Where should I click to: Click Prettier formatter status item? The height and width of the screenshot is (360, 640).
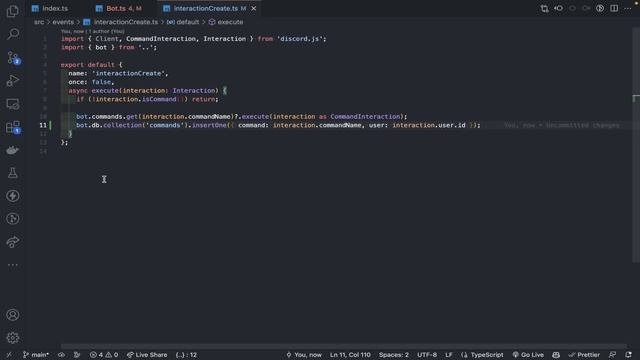tap(584, 355)
